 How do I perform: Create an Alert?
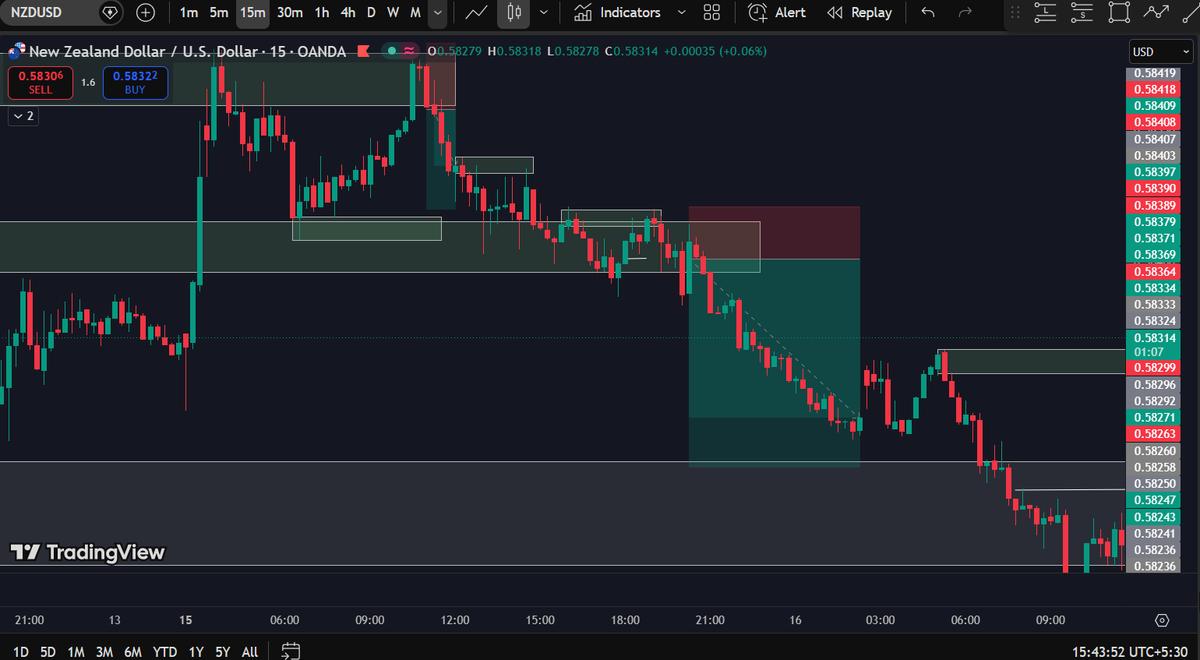777,13
